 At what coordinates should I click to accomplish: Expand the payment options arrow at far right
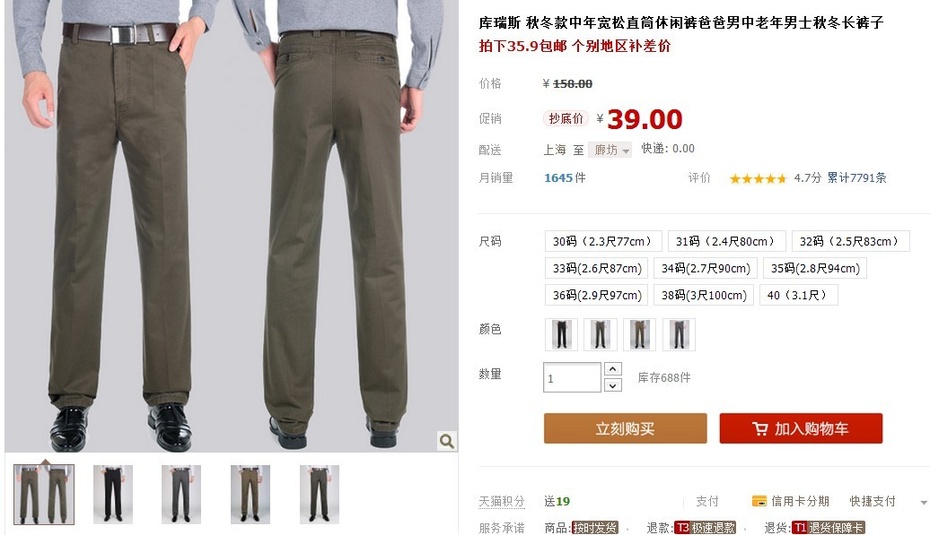pos(923,502)
